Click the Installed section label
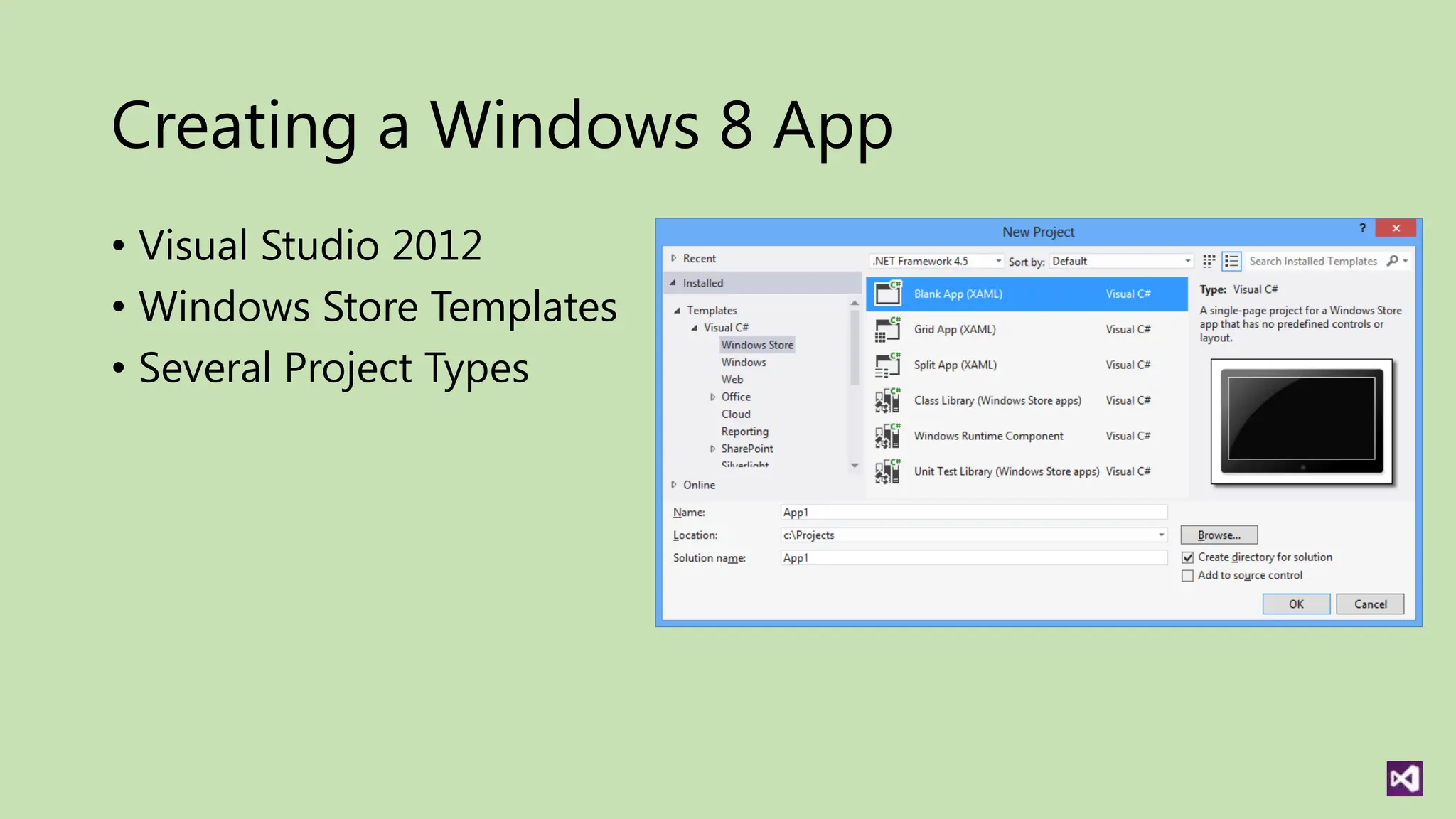 point(703,282)
